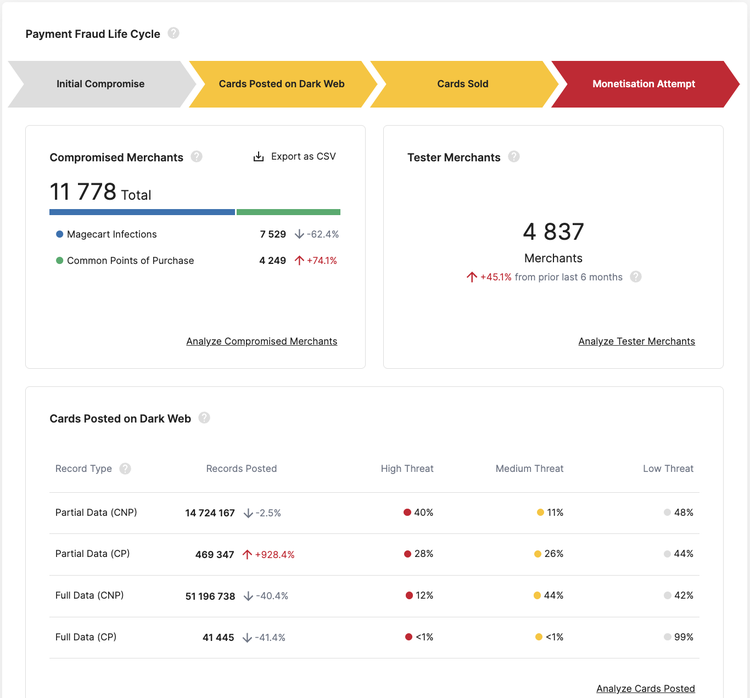This screenshot has width=750, height=698.
Task: Click help icon next to Compromised Merchants
Action: 196,157
